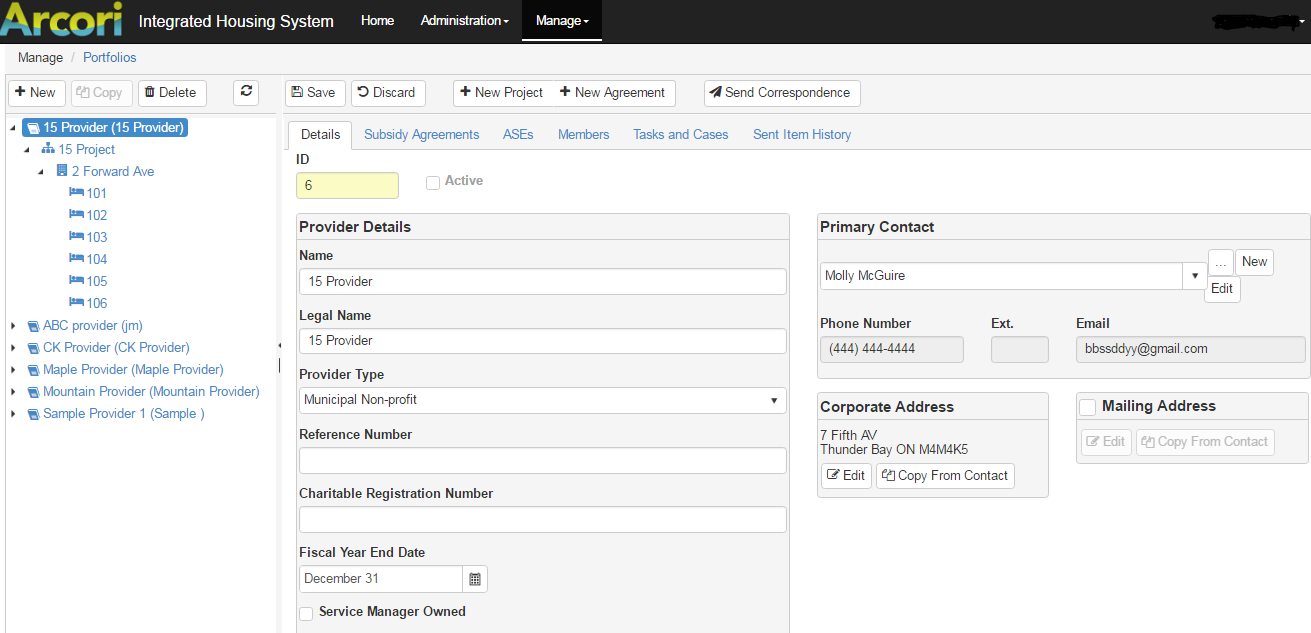Expand the Mountain Provider tree node
The image size is (1311, 633).
[12, 392]
